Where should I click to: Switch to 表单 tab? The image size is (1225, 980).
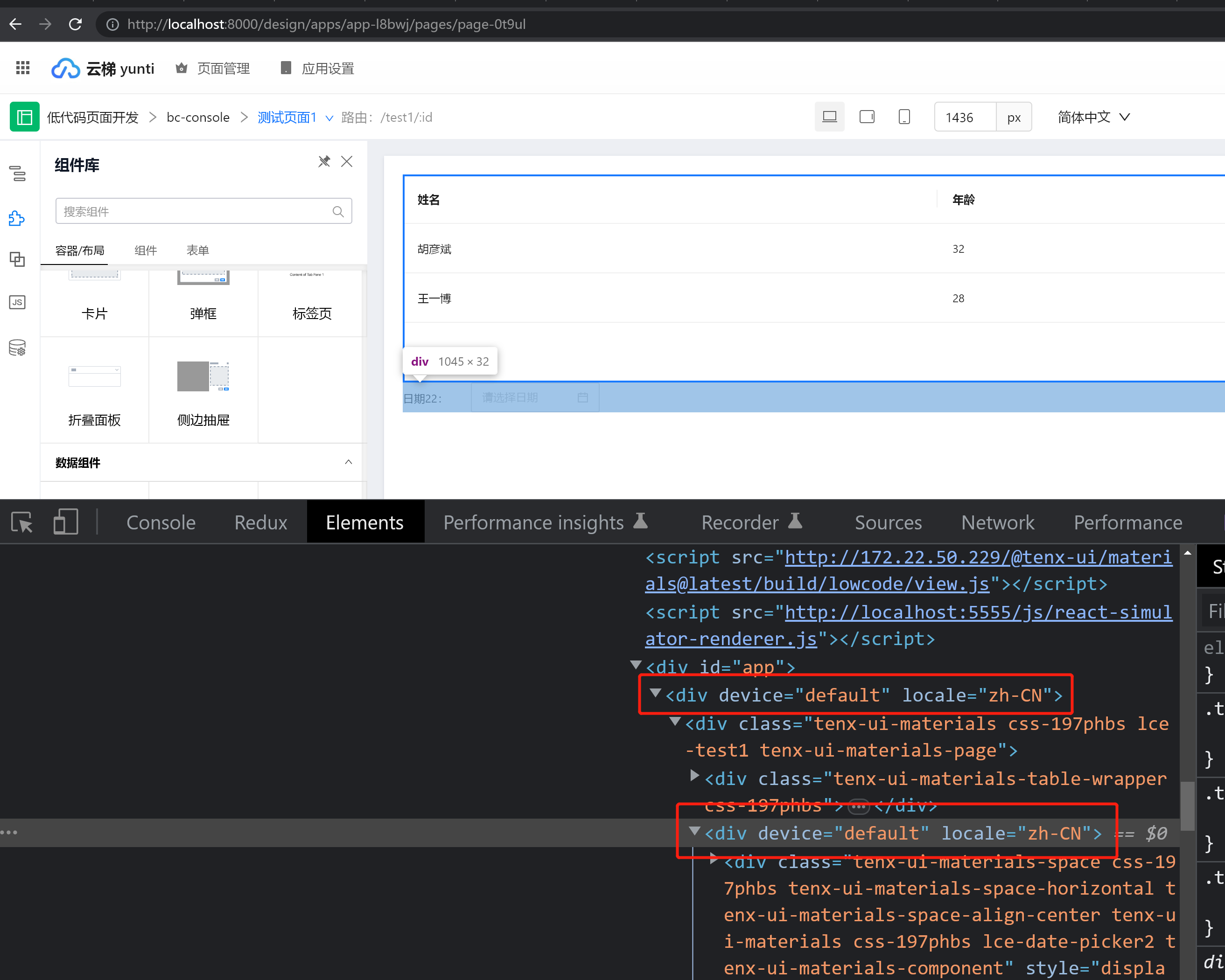(198, 250)
